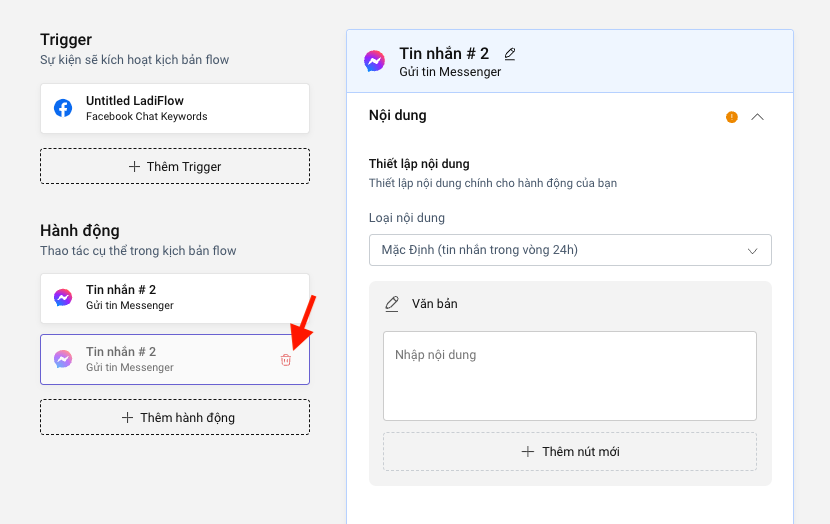The image size is (830, 524).
Task: Click the Nội dung section header
Action: pos(398,116)
